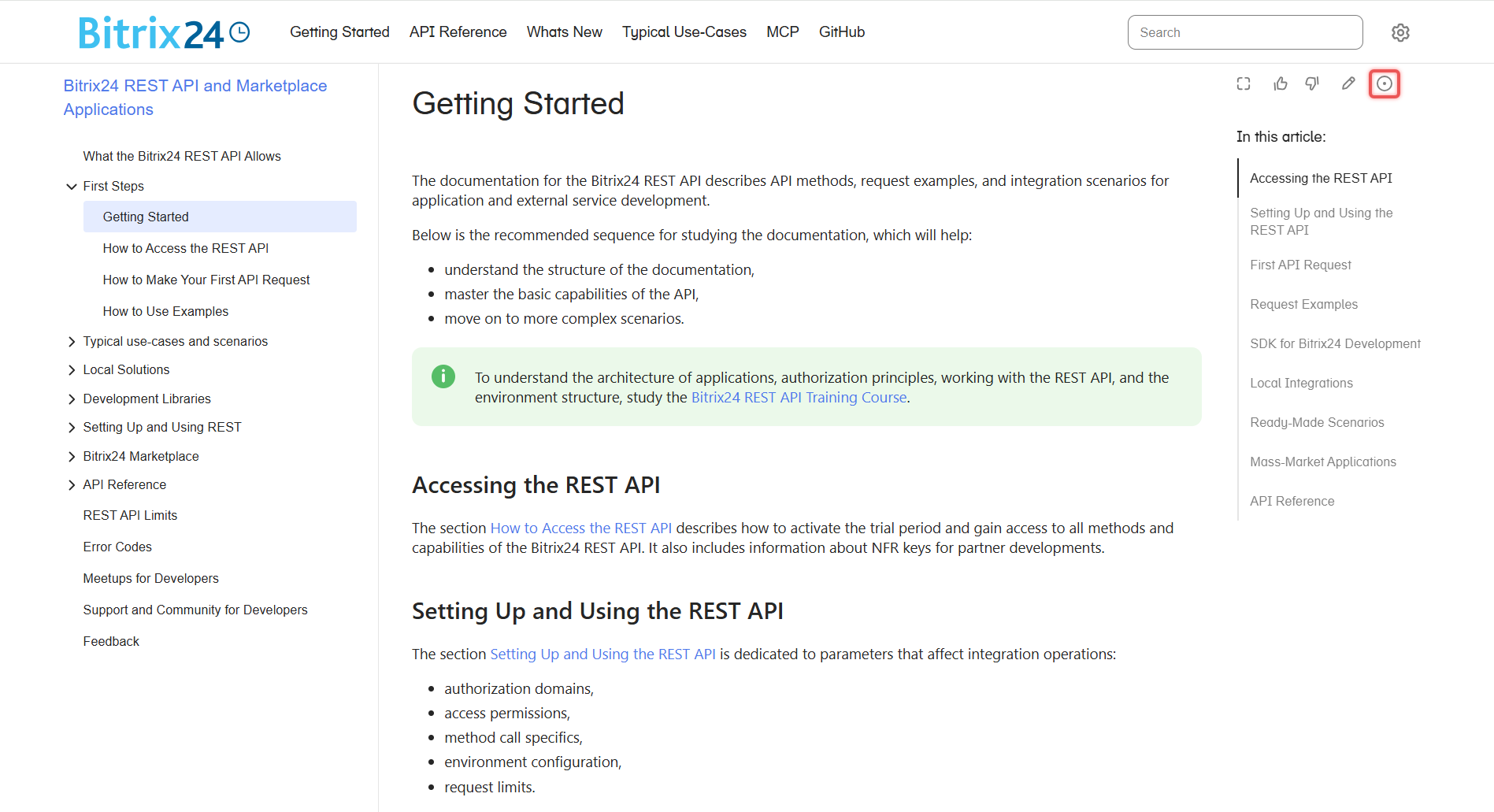Collapse the First Steps section
The height and width of the screenshot is (812, 1494).
tap(72, 187)
